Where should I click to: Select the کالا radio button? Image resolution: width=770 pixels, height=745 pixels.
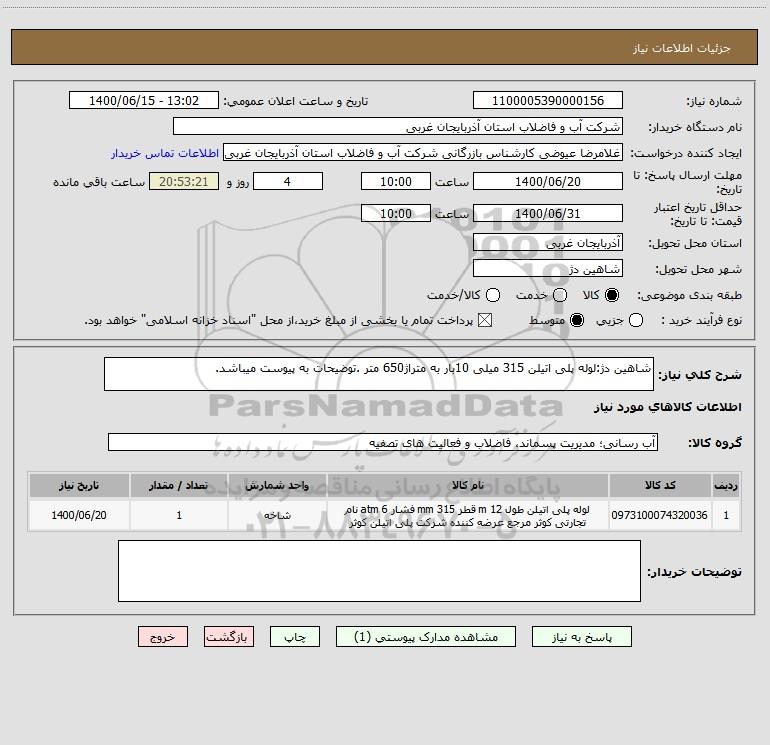612,295
